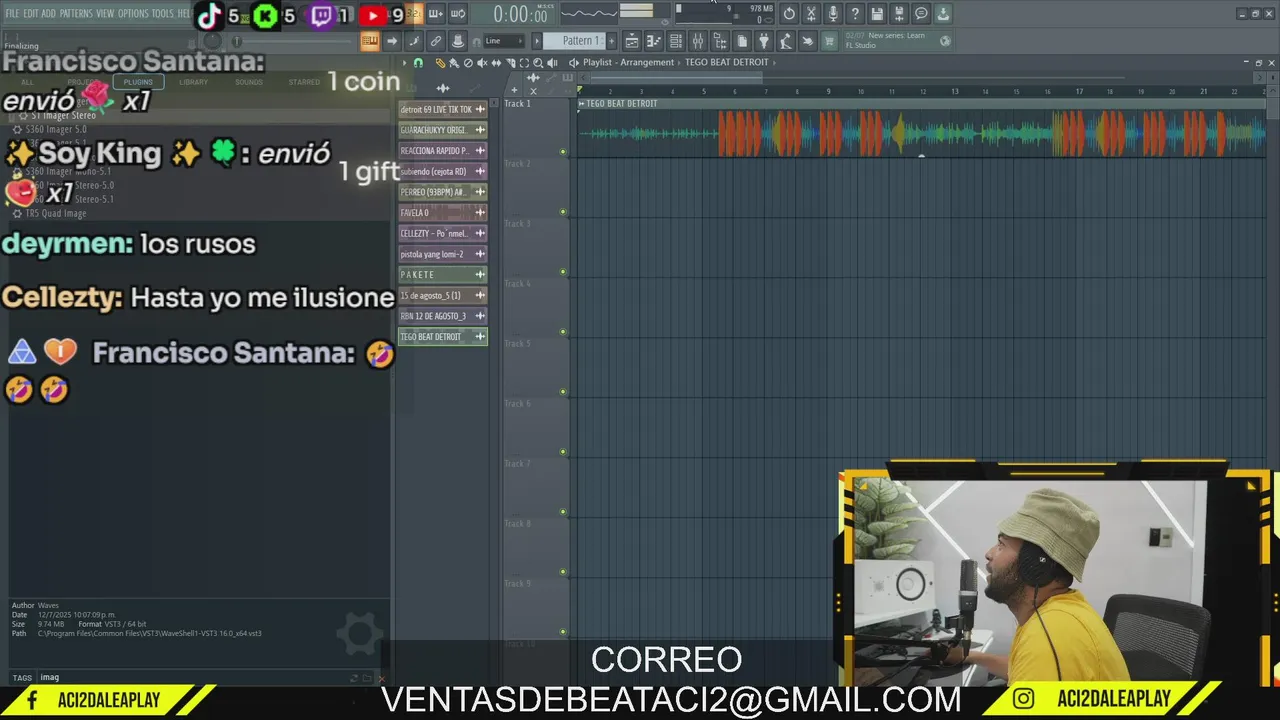This screenshot has width=1280, height=720.
Task: Toggle Track 2 mute green light
Action: 563,212
